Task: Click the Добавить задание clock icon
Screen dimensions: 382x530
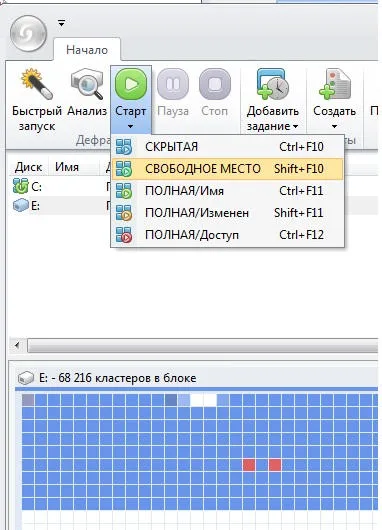Action: point(272,85)
